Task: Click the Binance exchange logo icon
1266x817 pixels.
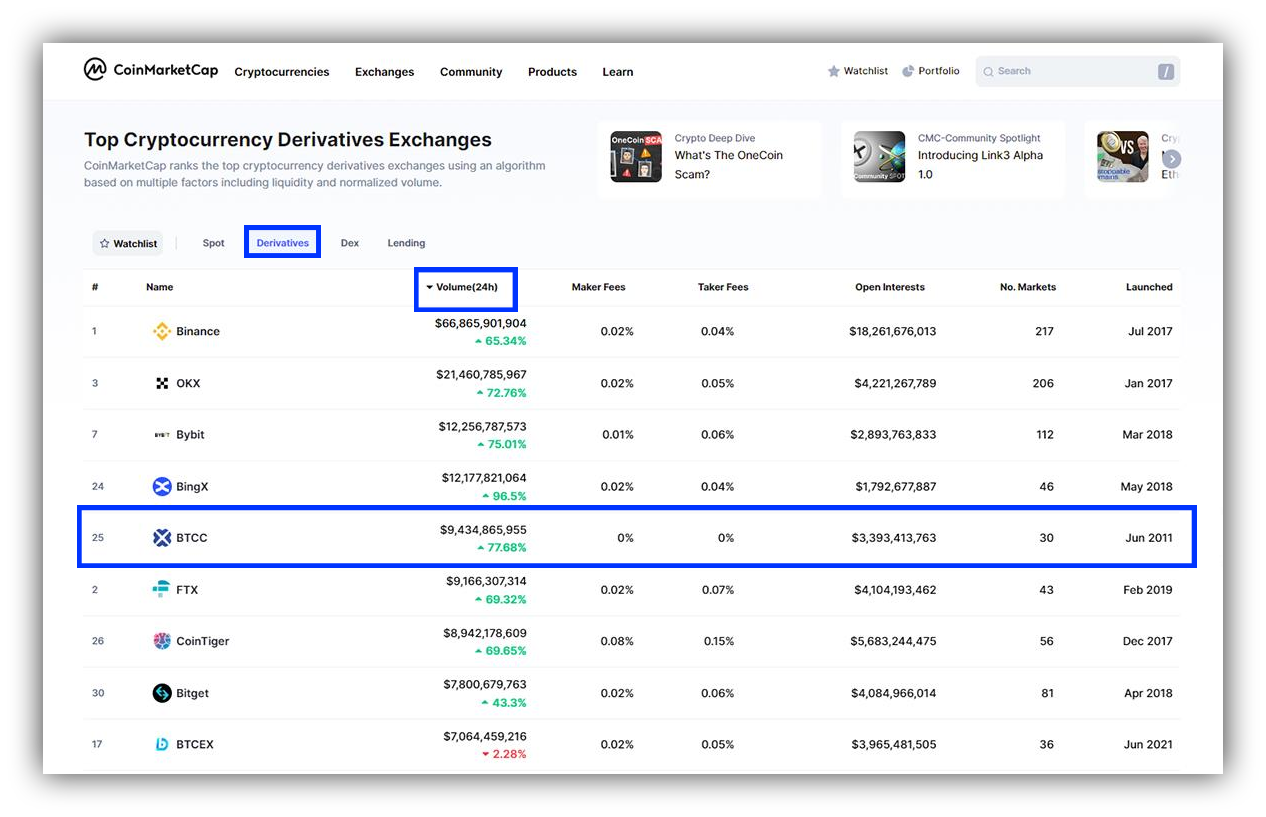Action: [161, 331]
